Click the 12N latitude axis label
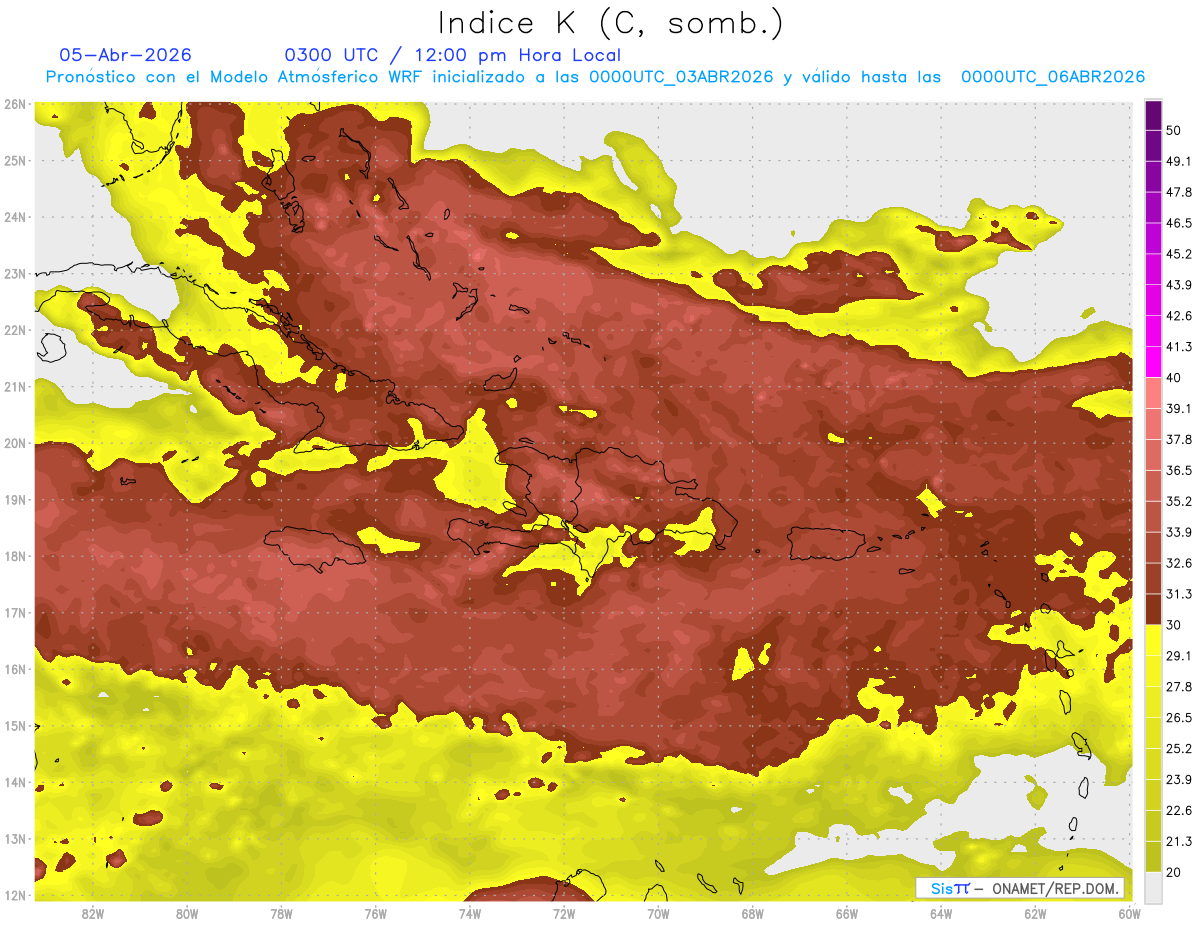Screen dimensions: 1200x927 15,895
